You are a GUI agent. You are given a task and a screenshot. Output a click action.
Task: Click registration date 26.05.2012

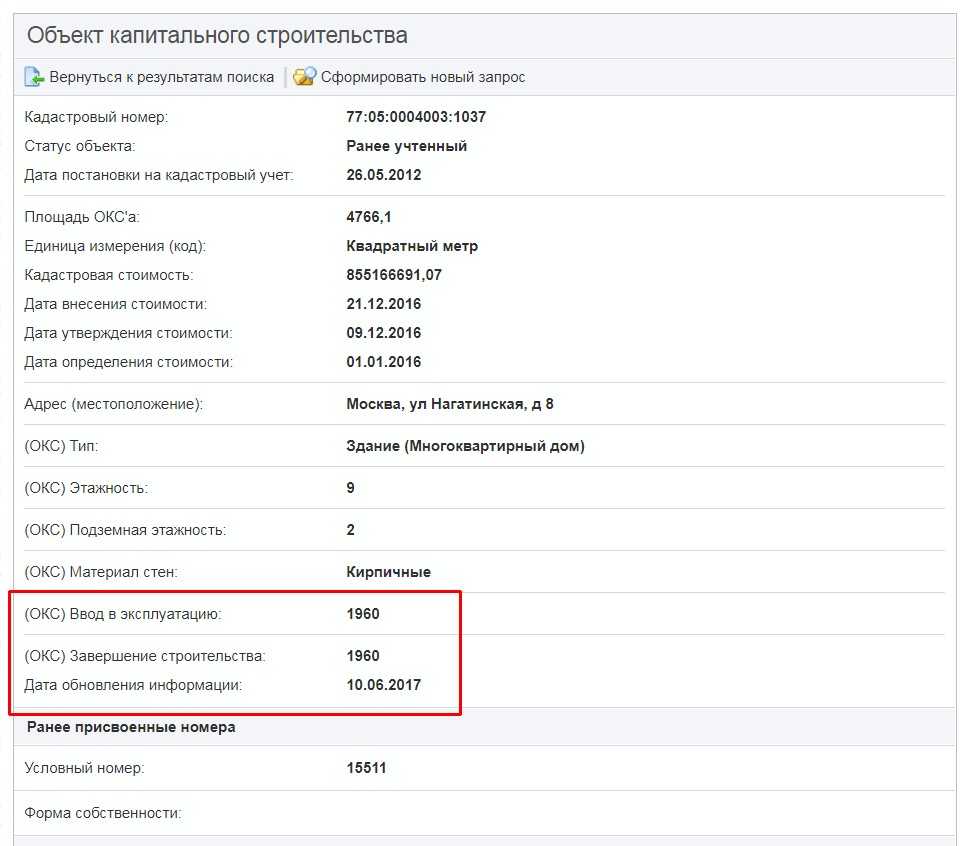(384, 175)
